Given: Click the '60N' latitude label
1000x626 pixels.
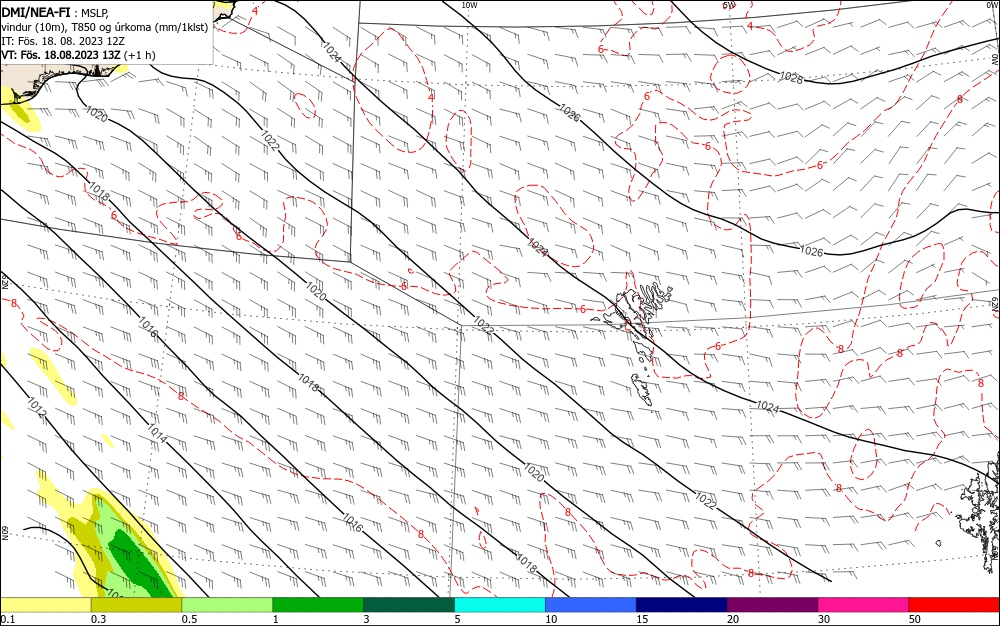Looking at the screenshot, I should (4, 532).
